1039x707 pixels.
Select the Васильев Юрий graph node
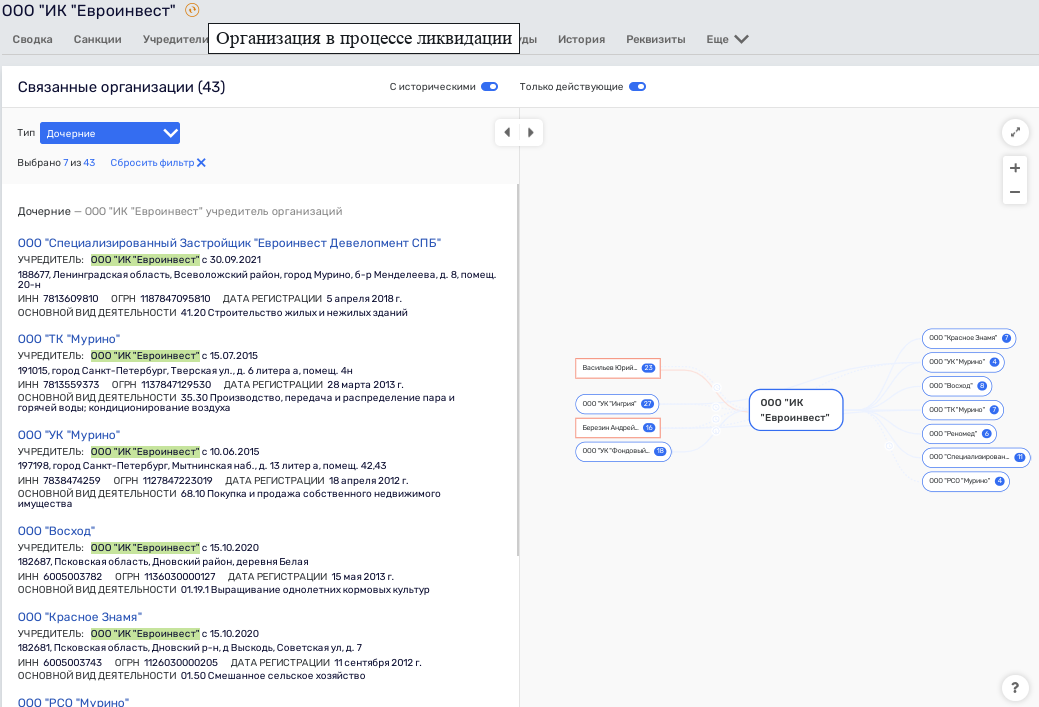[618, 368]
